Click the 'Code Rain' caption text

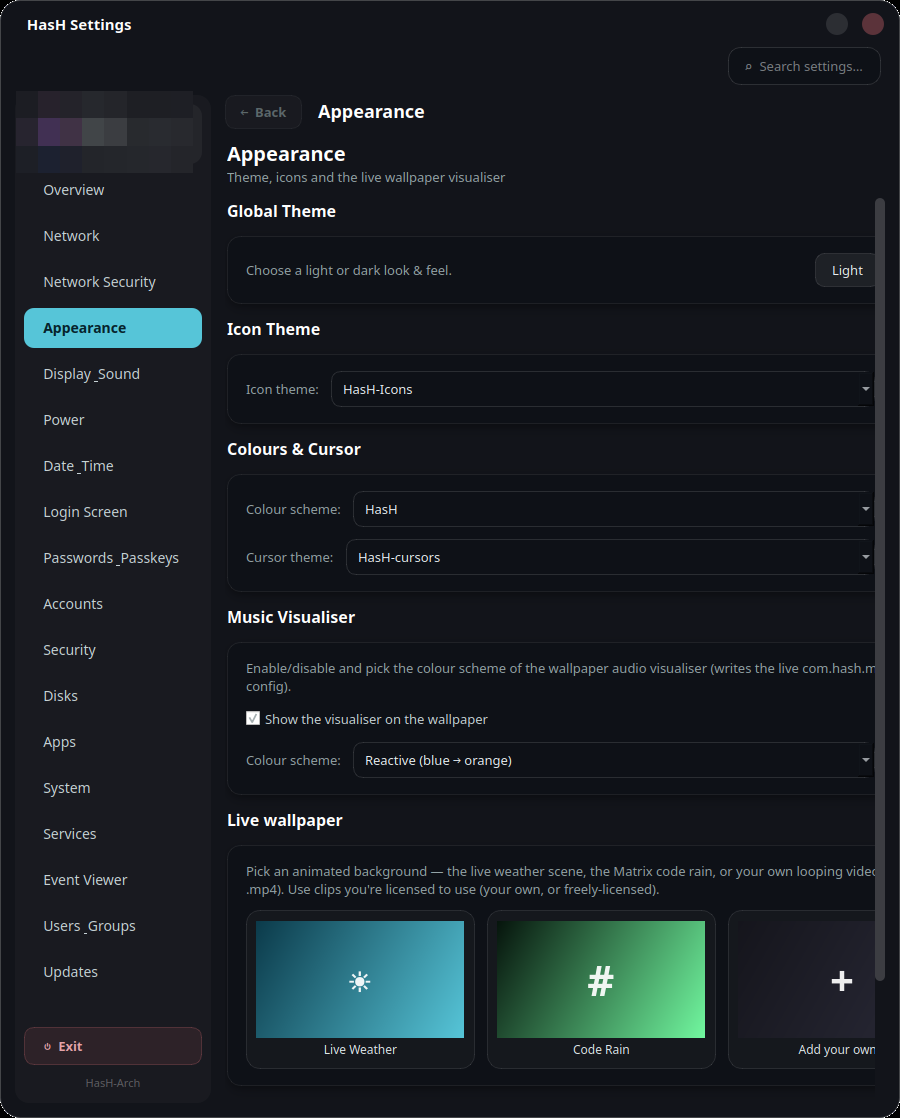coord(600,1050)
